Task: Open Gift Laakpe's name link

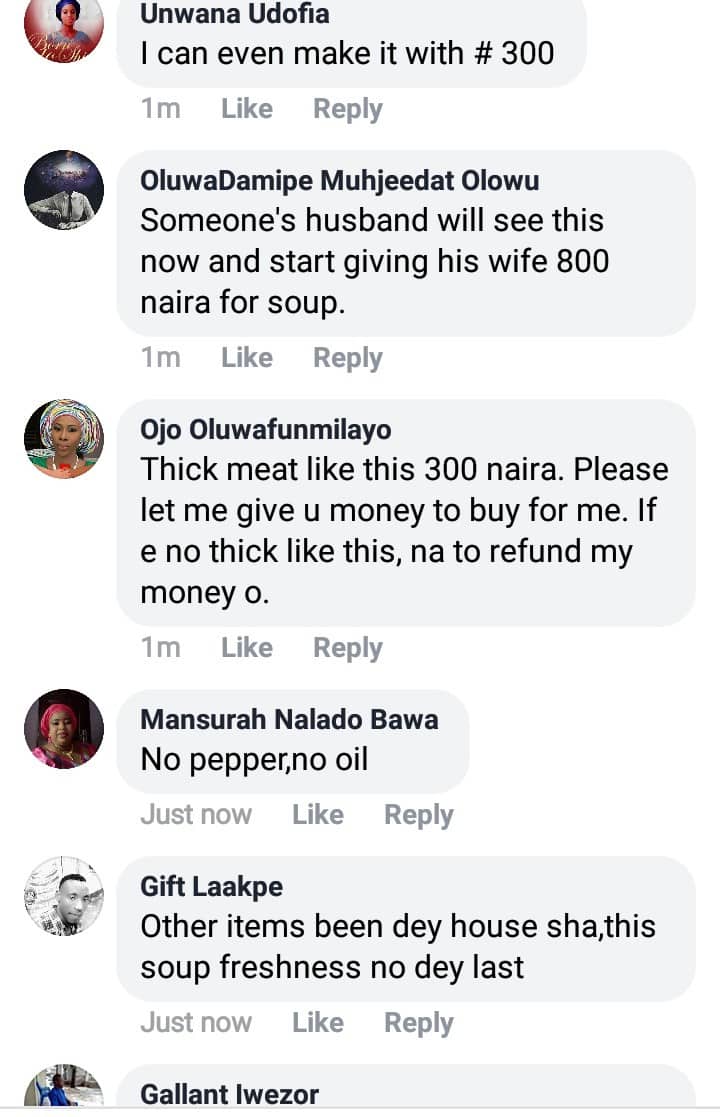Action: point(212,887)
